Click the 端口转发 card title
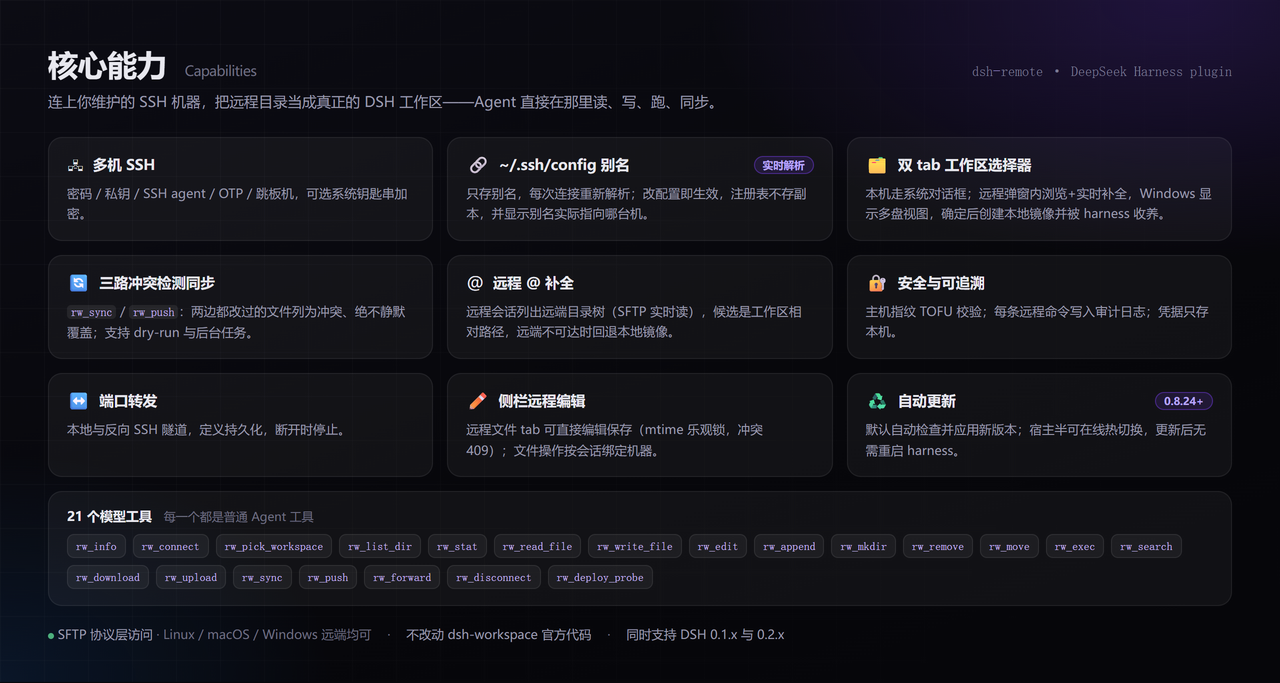 tap(128, 401)
